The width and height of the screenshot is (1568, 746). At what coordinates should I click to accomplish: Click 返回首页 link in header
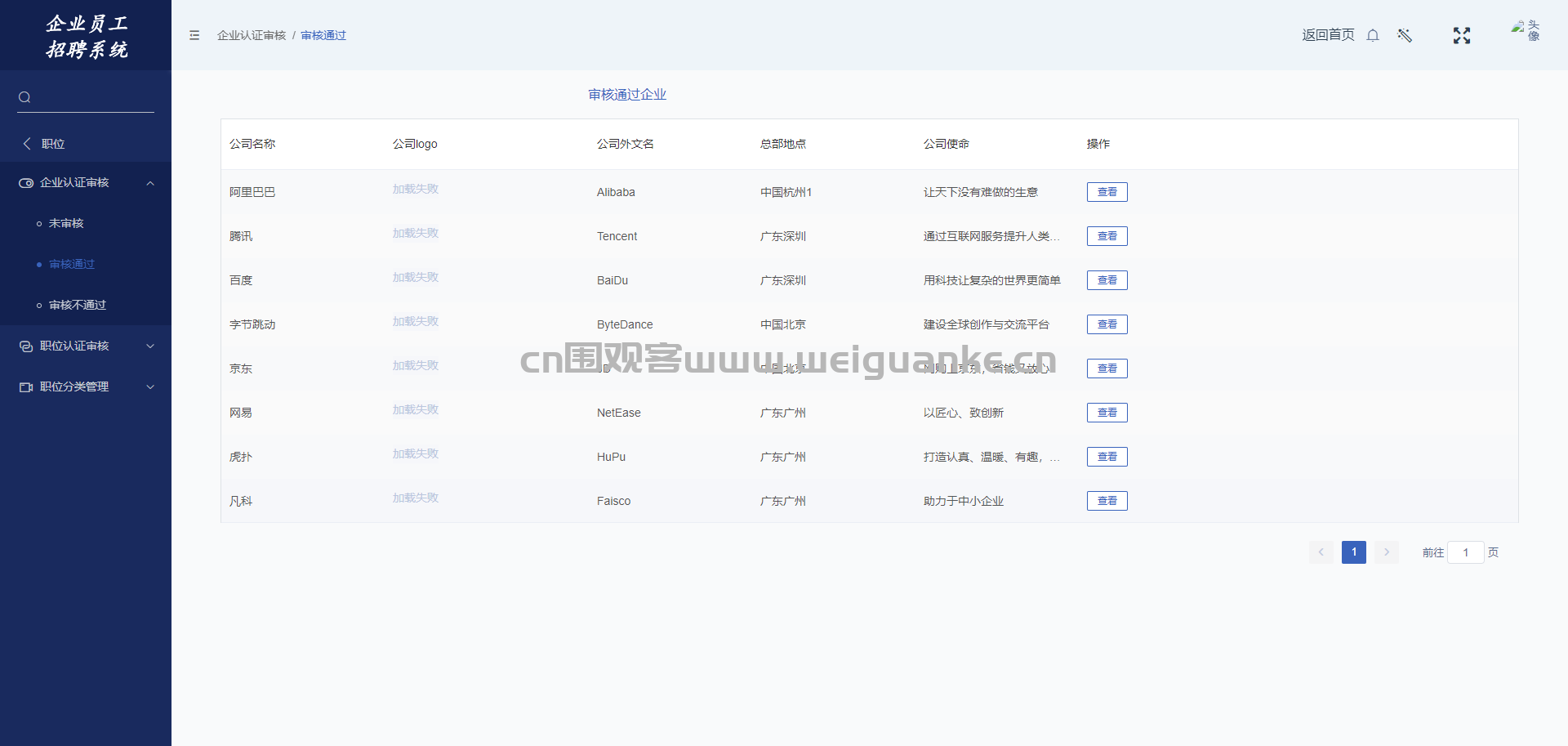pos(1328,35)
